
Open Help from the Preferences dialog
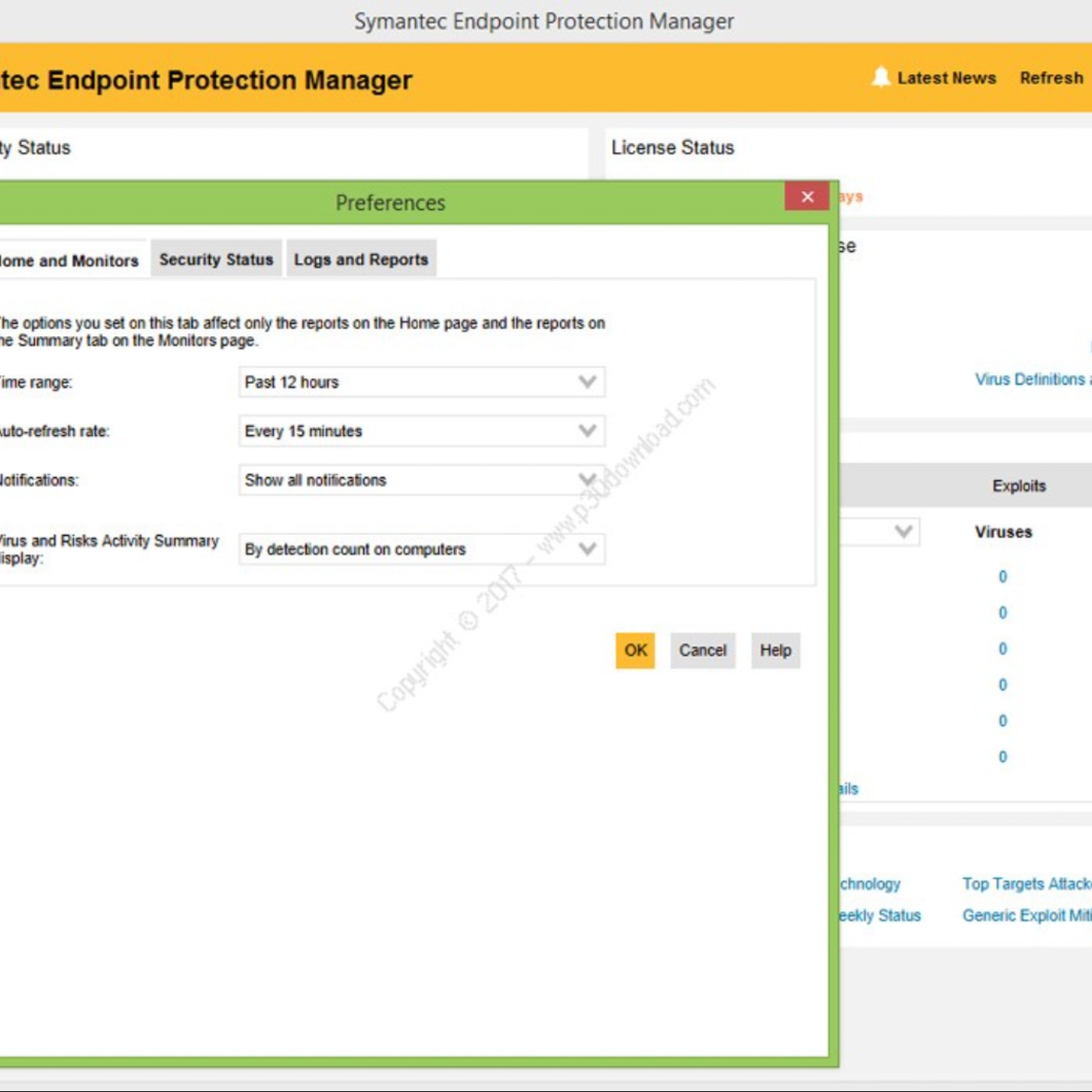[x=775, y=650]
